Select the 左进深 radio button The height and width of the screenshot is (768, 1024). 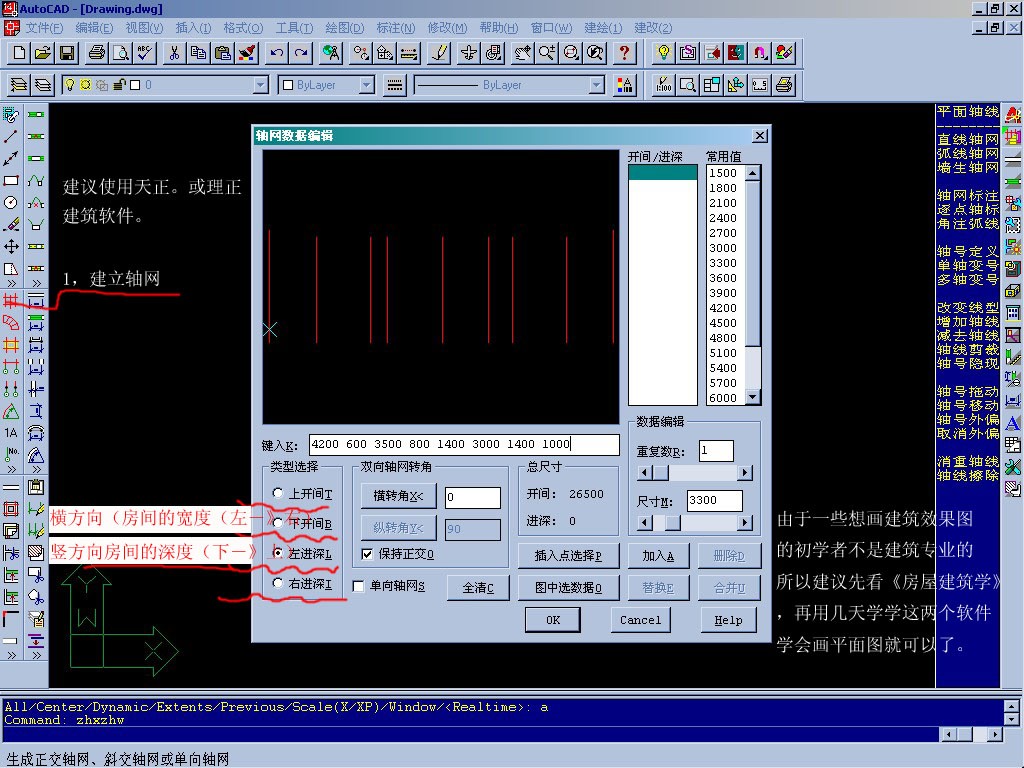click(278, 553)
